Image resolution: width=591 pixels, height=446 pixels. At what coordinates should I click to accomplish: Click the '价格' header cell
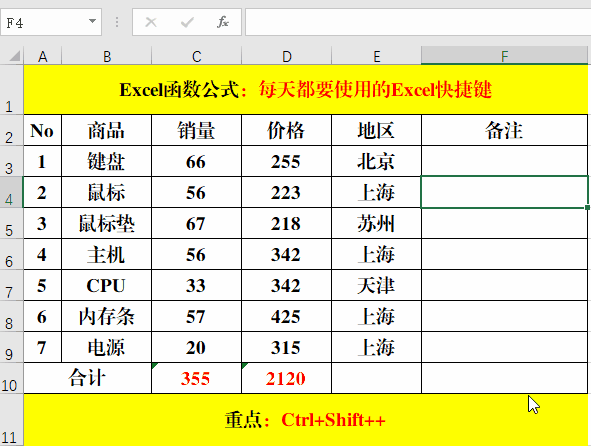[x=286, y=130]
